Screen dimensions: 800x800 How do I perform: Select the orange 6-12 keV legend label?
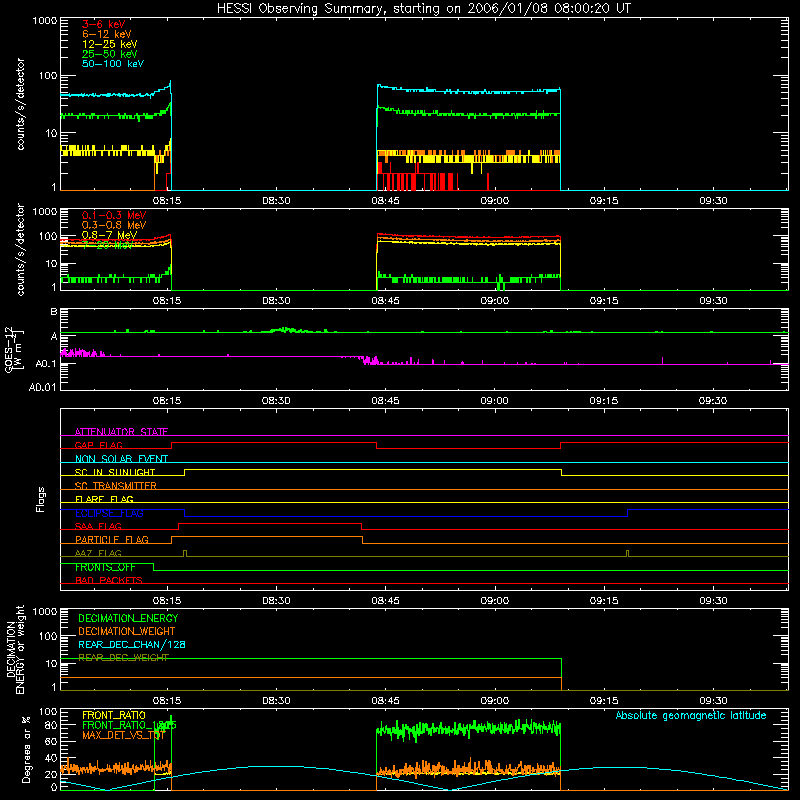click(x=107, y=34)
